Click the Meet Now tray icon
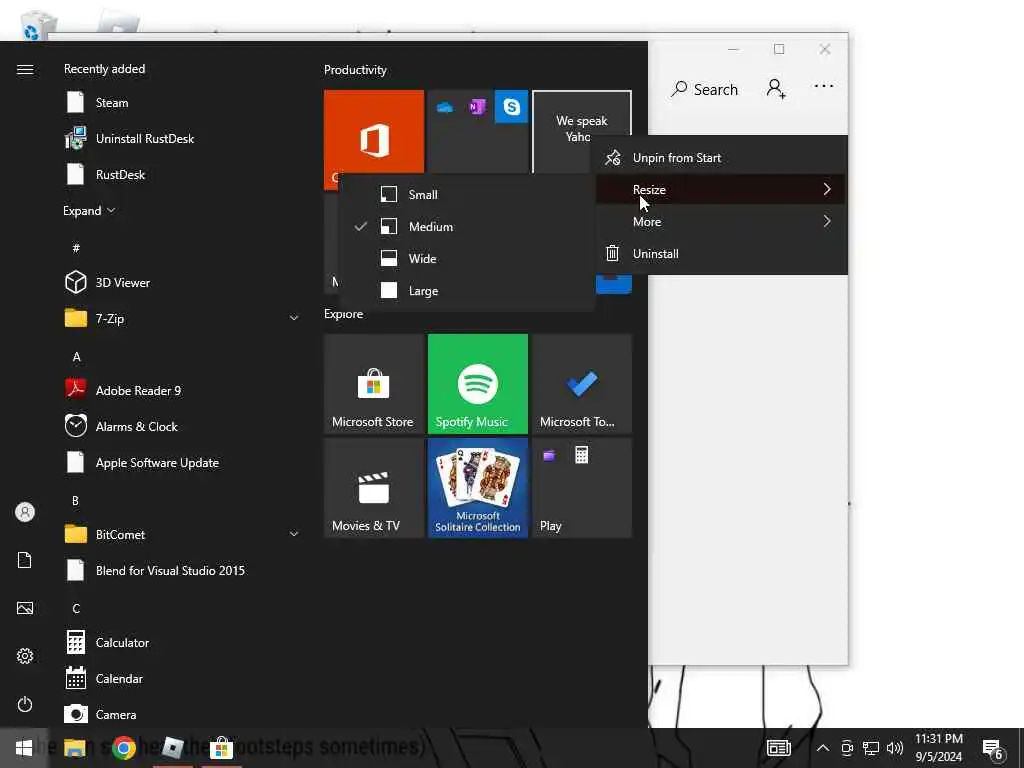1024x768 pixels. 847,748
